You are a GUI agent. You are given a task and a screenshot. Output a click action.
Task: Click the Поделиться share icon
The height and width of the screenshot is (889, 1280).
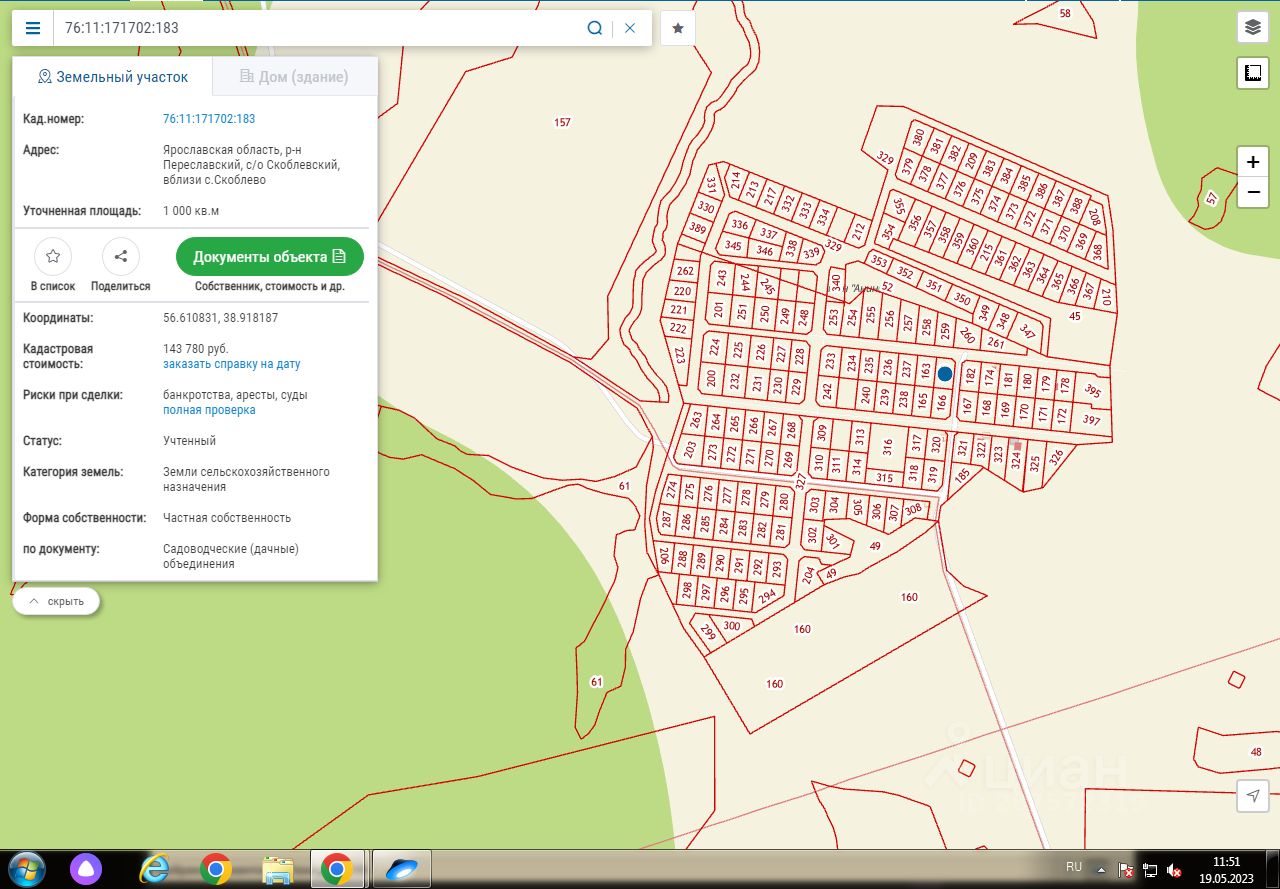click(x=121, y=257)
